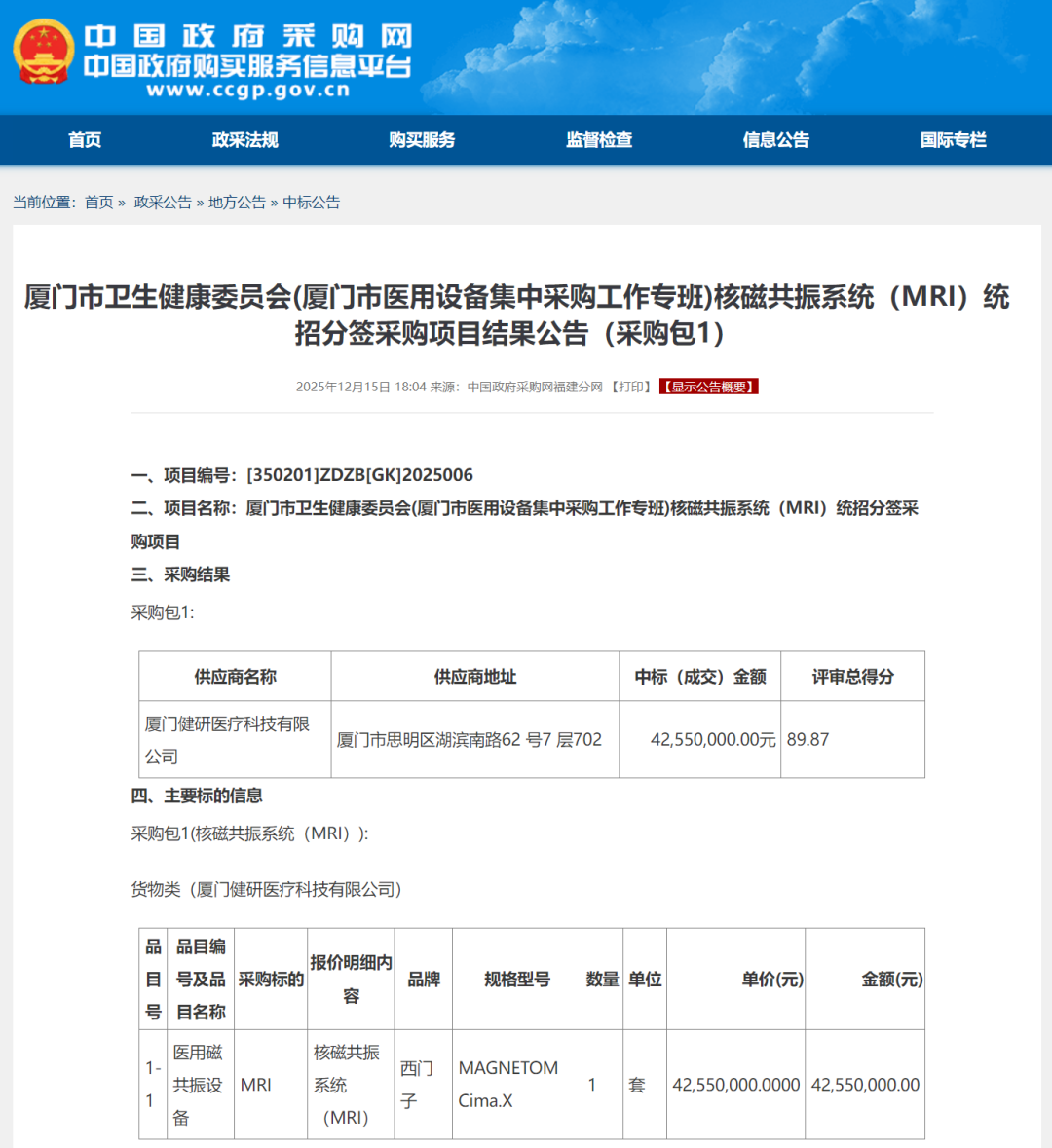
Task: Click the winning amount 42,550,000.00元
Action: (x=713, y=739)
